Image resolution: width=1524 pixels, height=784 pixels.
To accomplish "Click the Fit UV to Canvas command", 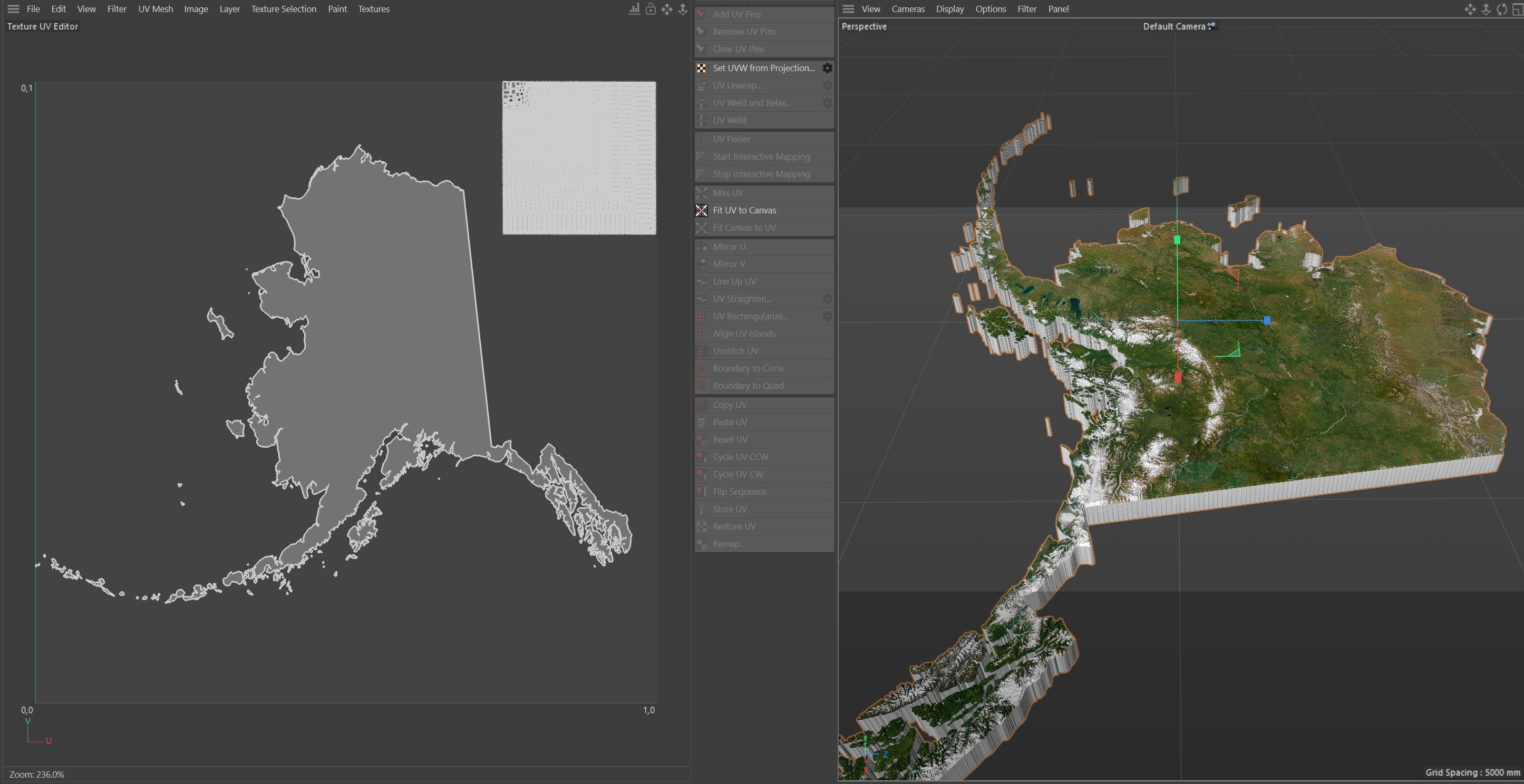I will coord(744,210).
